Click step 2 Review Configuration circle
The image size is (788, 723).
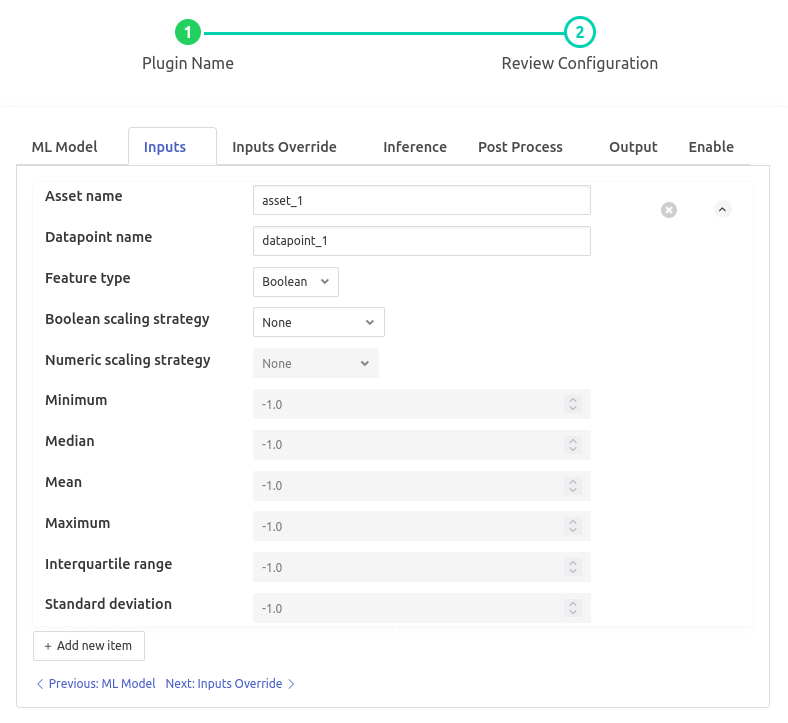pos(579,33)
